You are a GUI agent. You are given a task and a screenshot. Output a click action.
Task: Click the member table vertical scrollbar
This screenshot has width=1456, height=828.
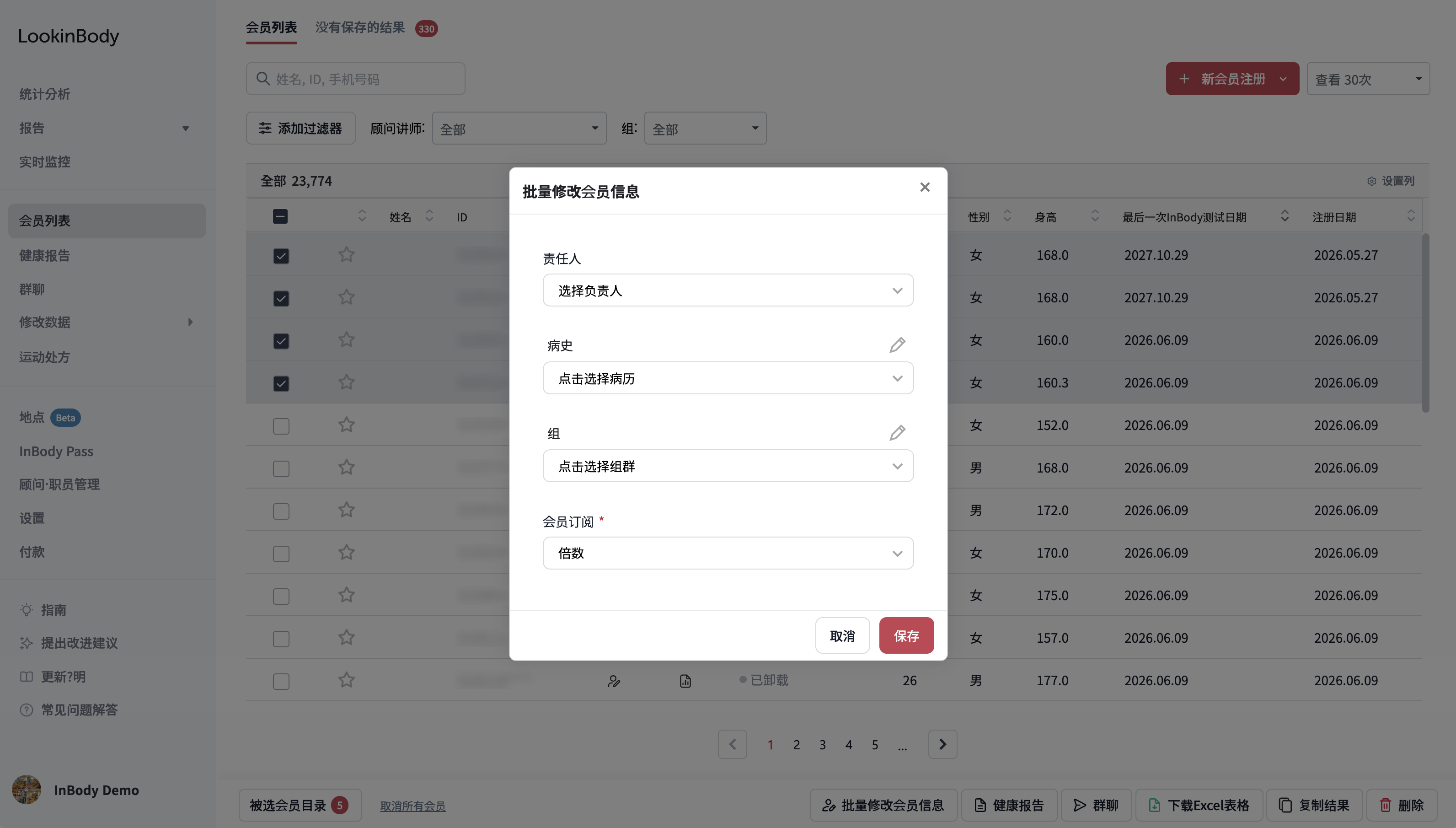(x=1425, y=323)
